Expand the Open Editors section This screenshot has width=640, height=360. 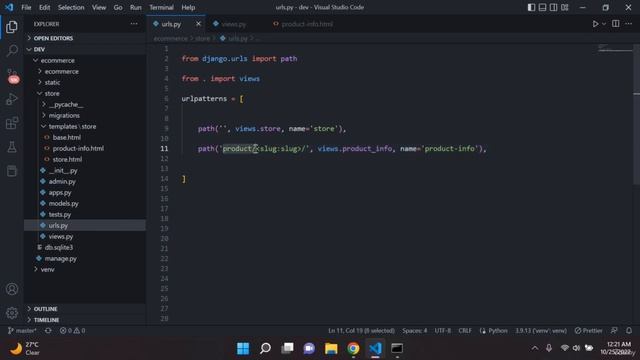(85, 38)
